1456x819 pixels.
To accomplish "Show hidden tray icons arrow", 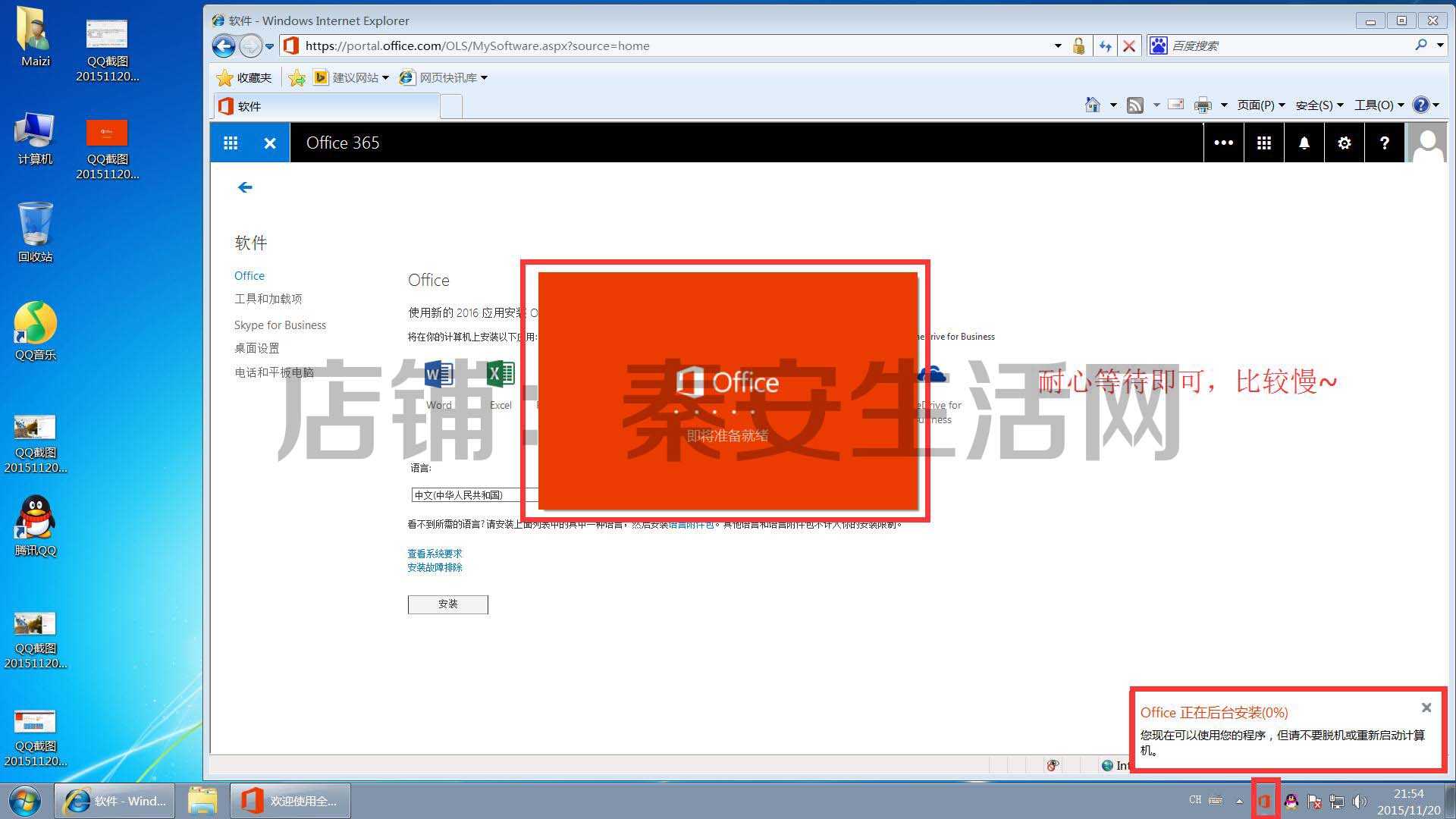I will (x=1239, y=801).
